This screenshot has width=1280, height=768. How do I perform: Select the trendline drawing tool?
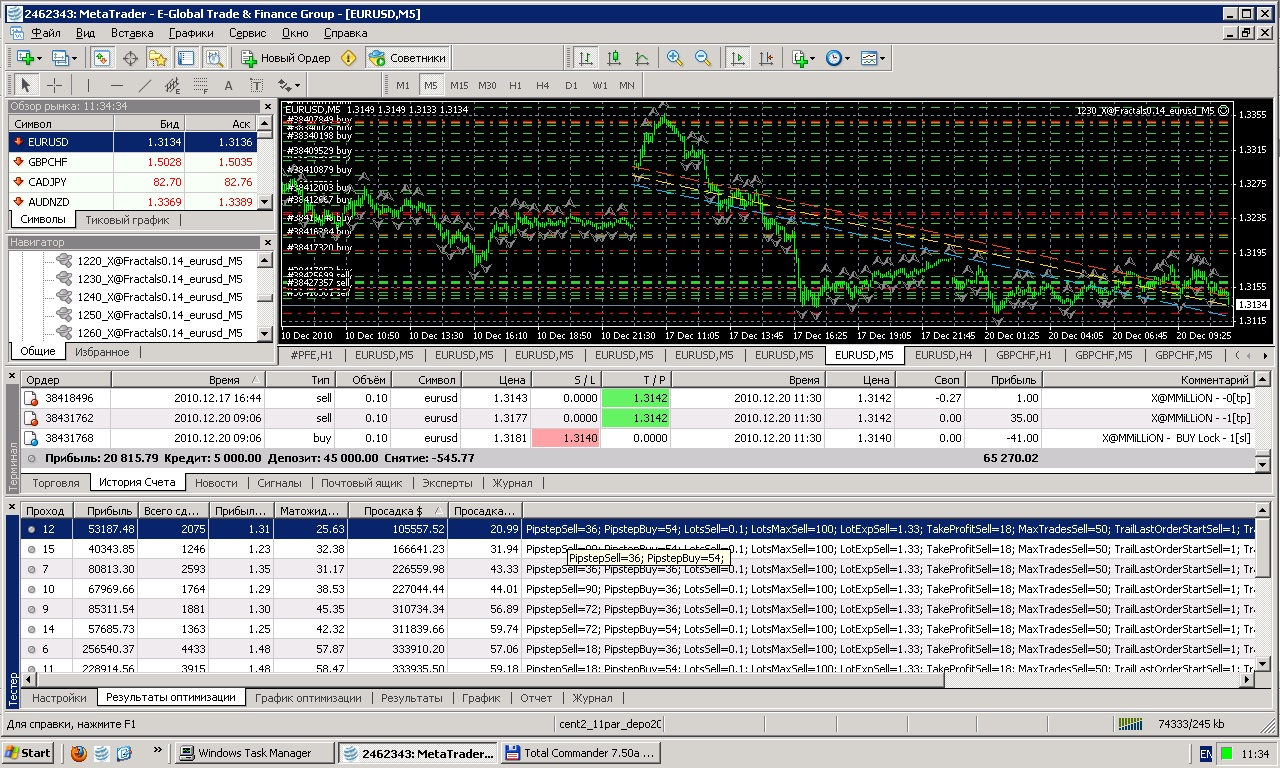144,85
